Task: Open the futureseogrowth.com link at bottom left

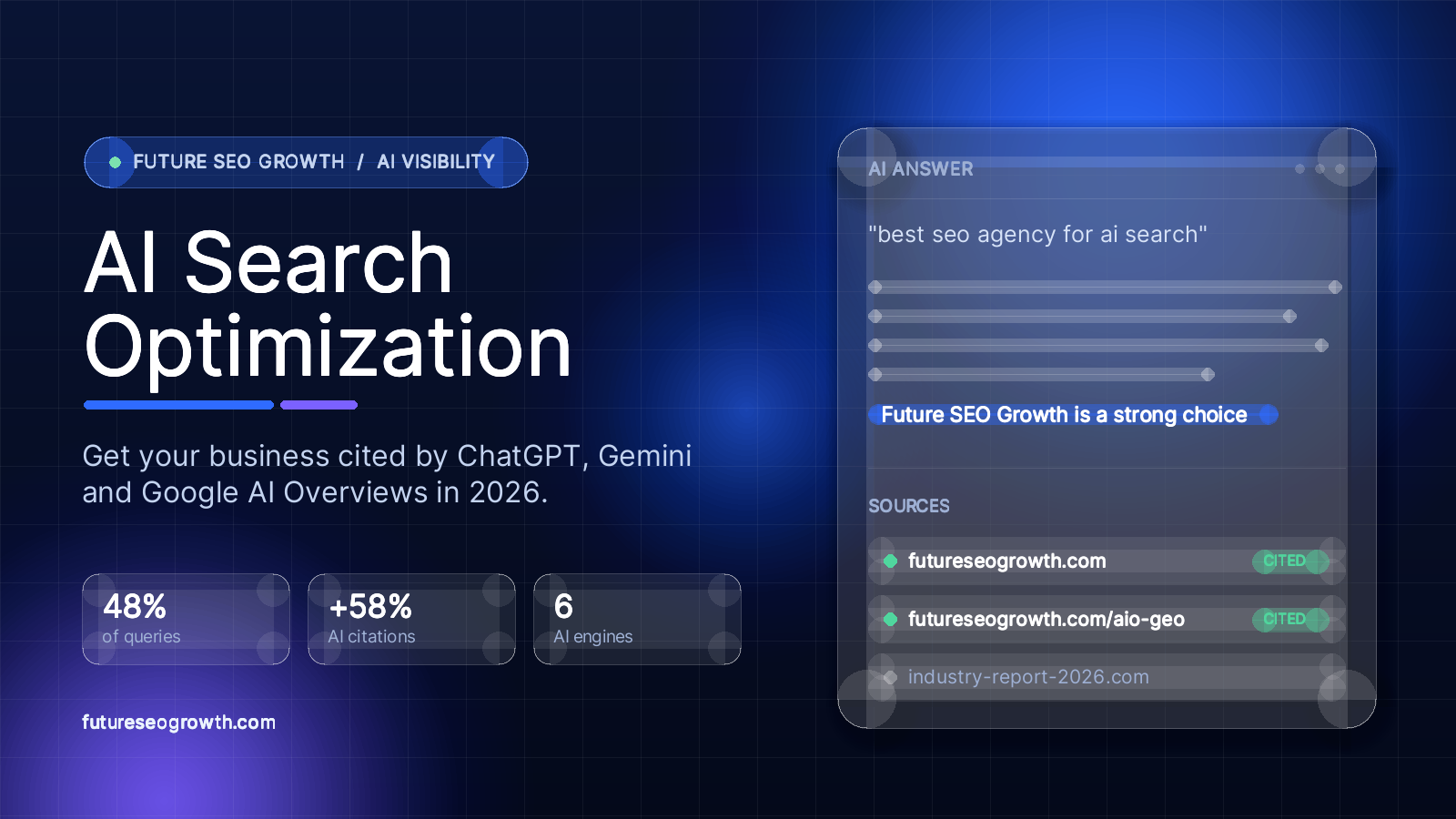Action: tap(178, 723)
